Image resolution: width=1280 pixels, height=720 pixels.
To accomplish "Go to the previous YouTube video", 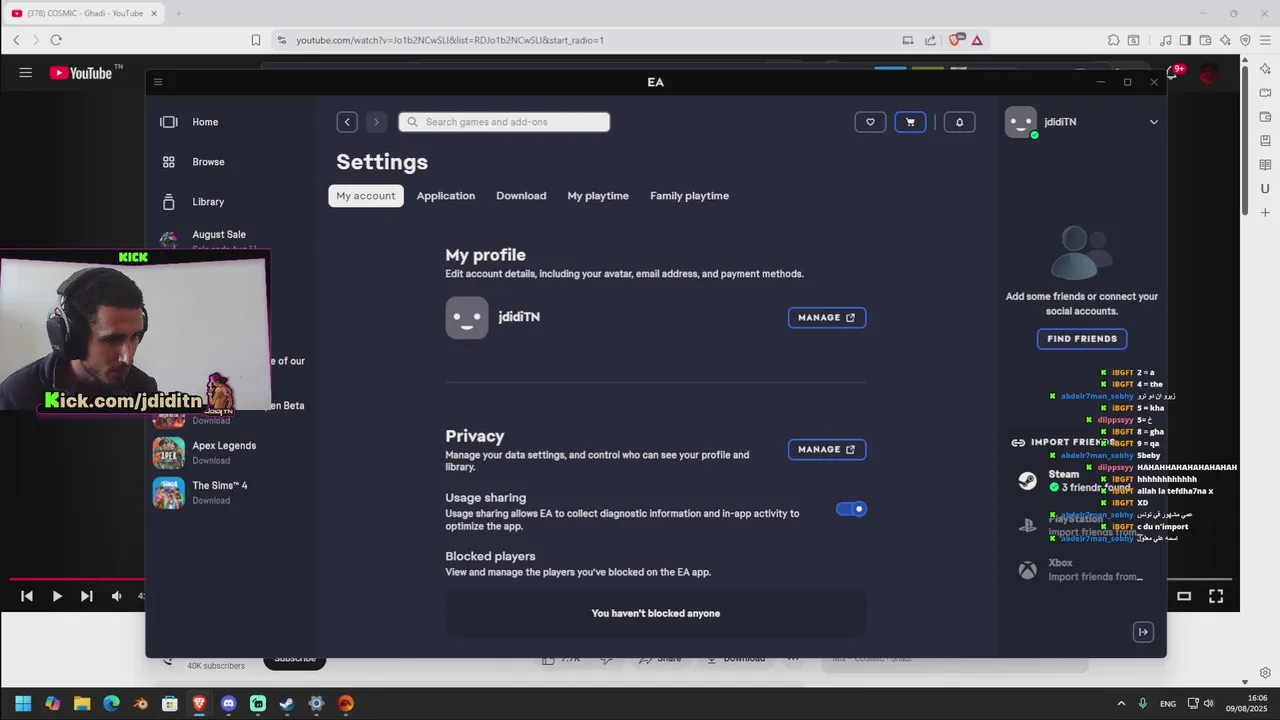I will click(27, 596).
